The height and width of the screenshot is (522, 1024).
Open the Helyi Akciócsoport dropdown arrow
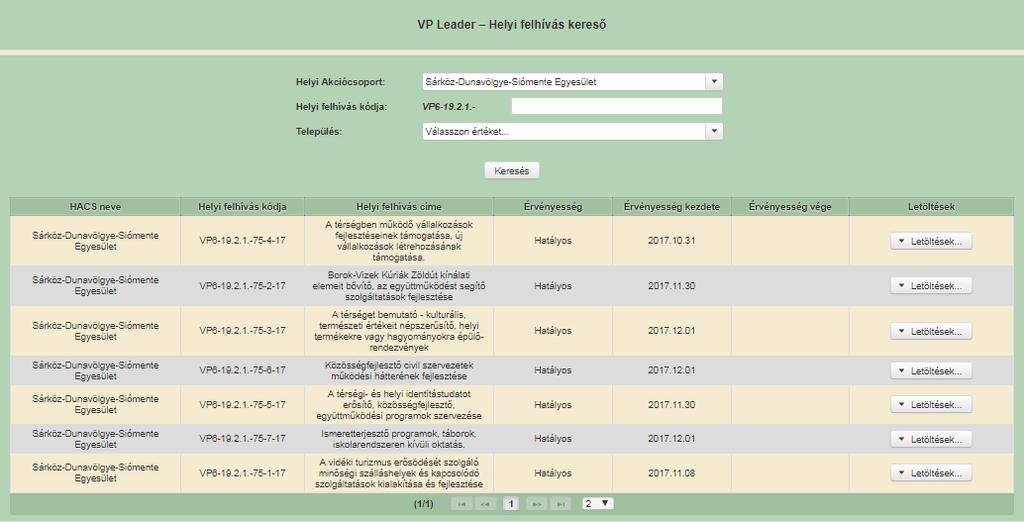point(714,82)
